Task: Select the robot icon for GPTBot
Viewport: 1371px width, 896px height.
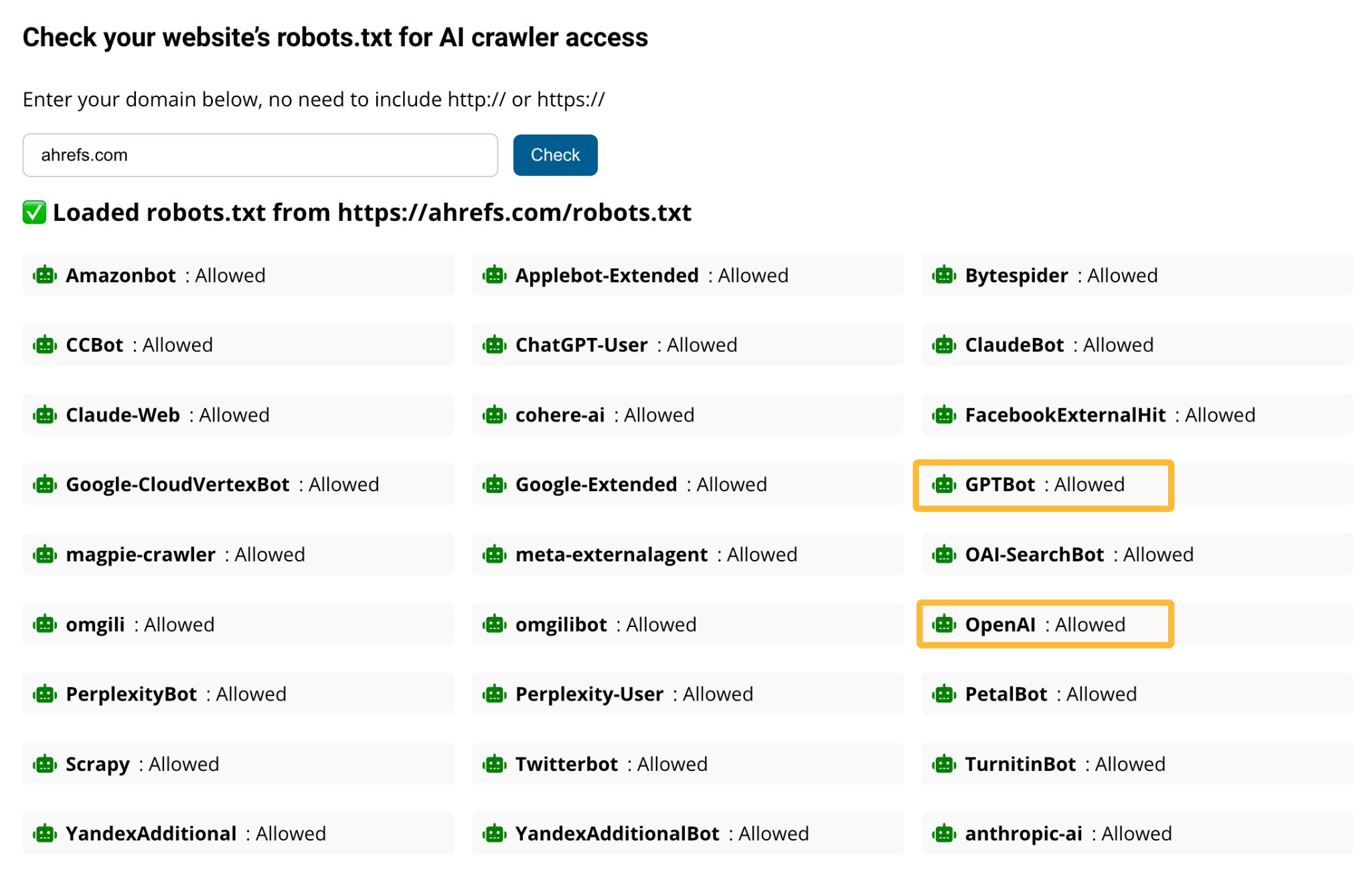Action: (944, 484)
